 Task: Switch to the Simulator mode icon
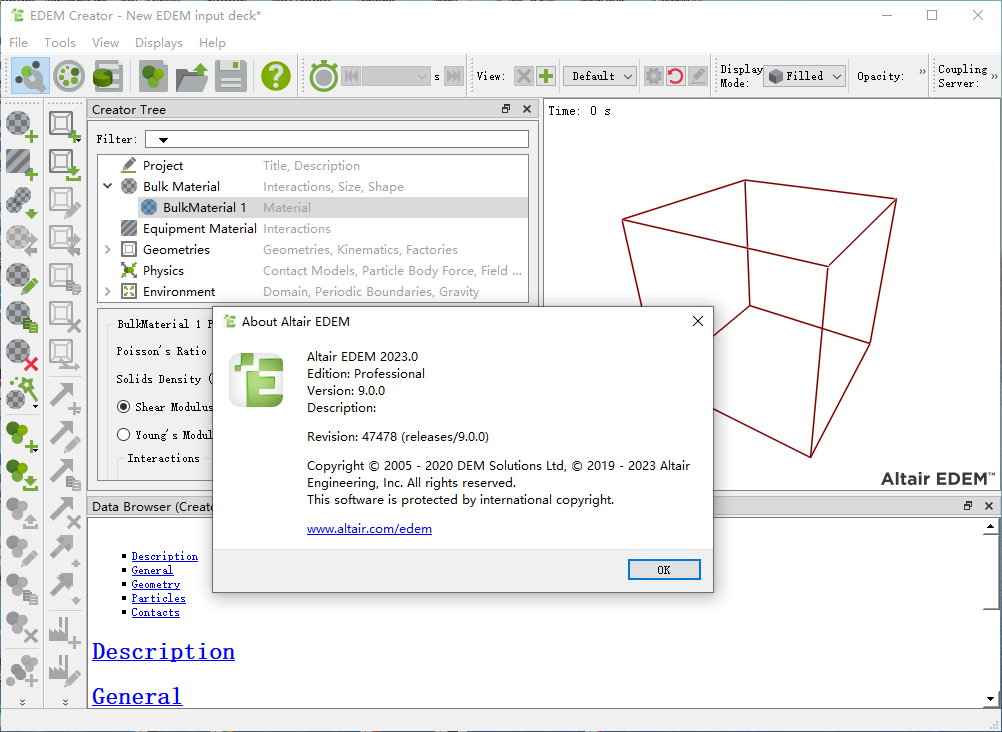[x=69, y=76]
